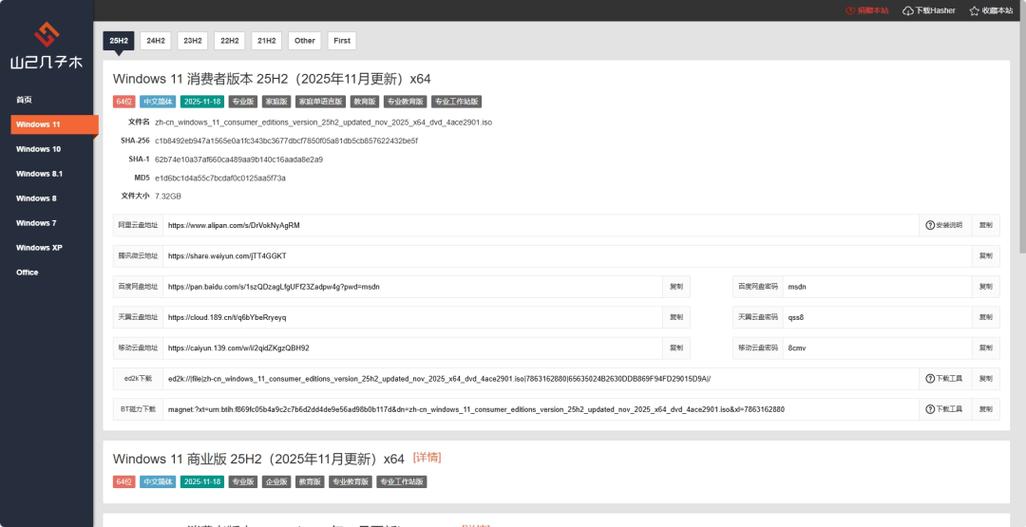This screenshot has height=527, width=1026.
Task: Switch to the 23H2 tab
Action: point(192,41)
